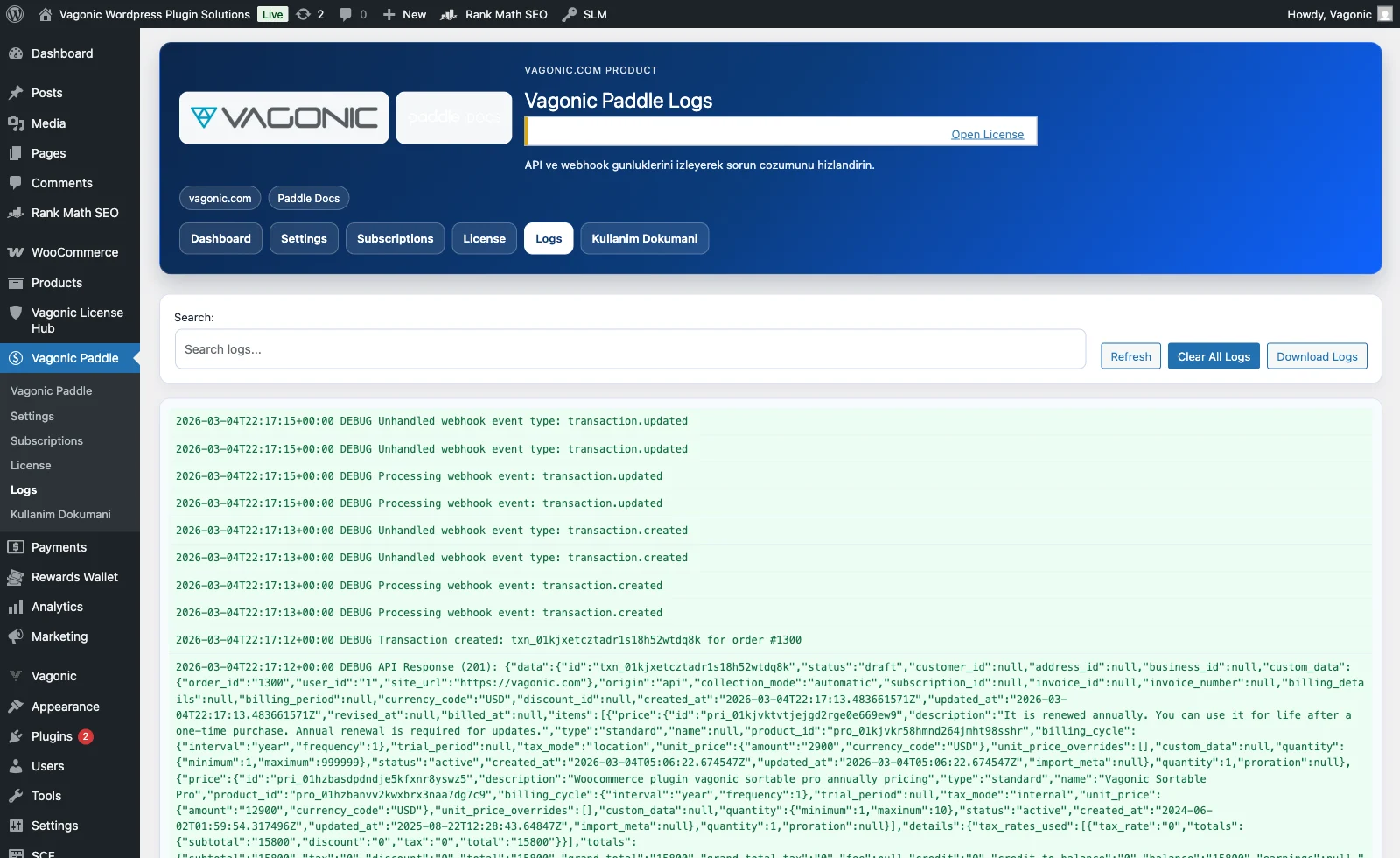Open the Users icon in sidebar

[16, 766]
